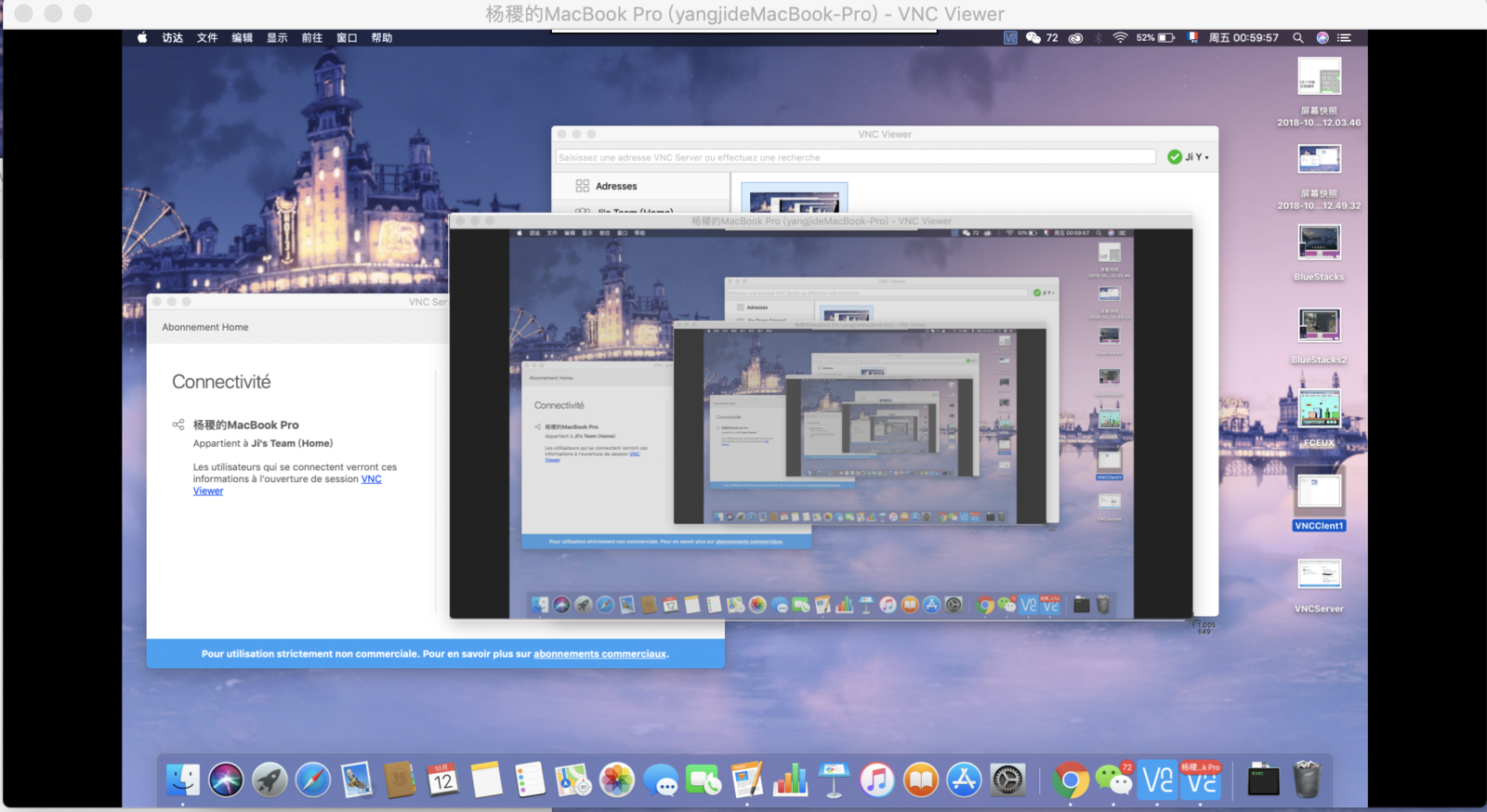
Task: Launch Google Chrome from the dock
Action: click(1070, 780)
